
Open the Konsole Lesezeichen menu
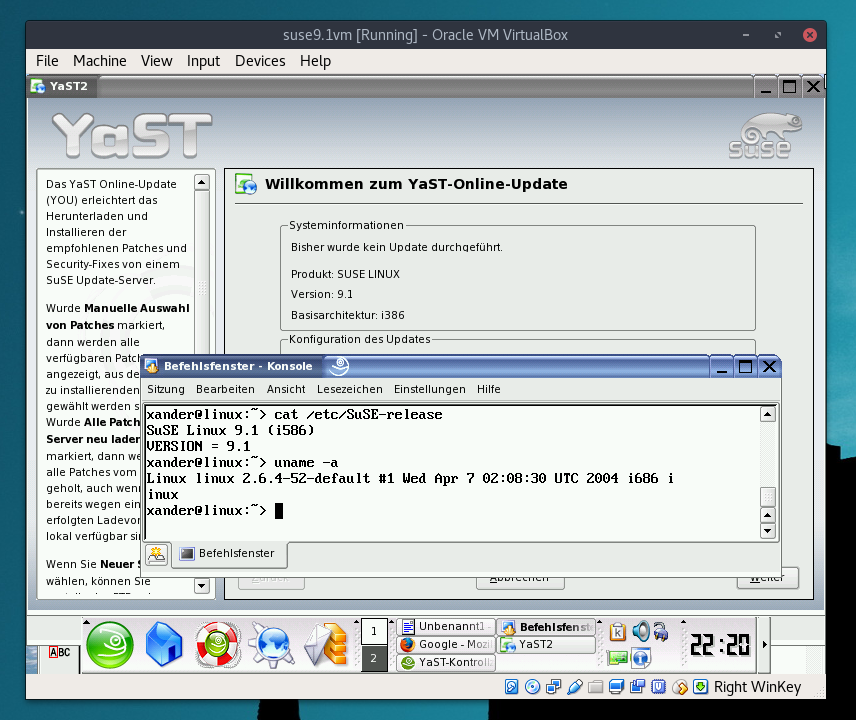tap(350, 389)
